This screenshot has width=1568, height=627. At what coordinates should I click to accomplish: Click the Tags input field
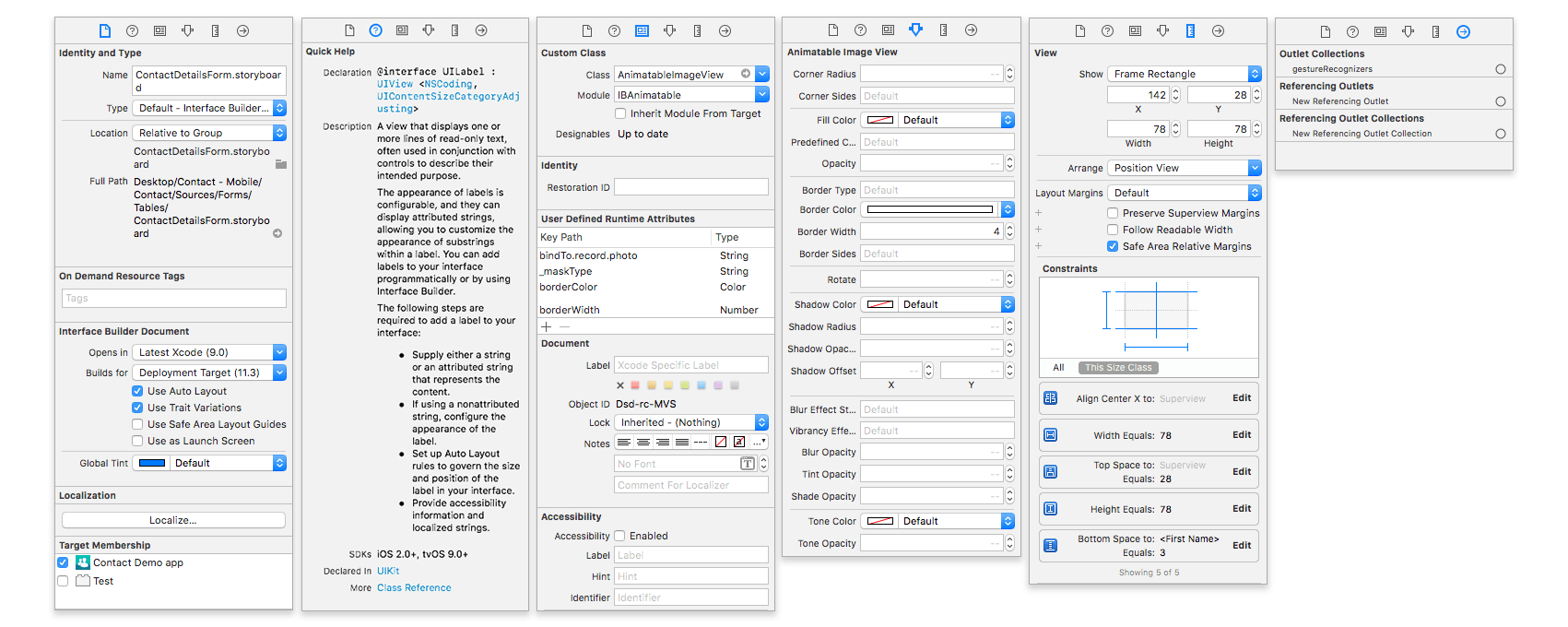point(174,298)
